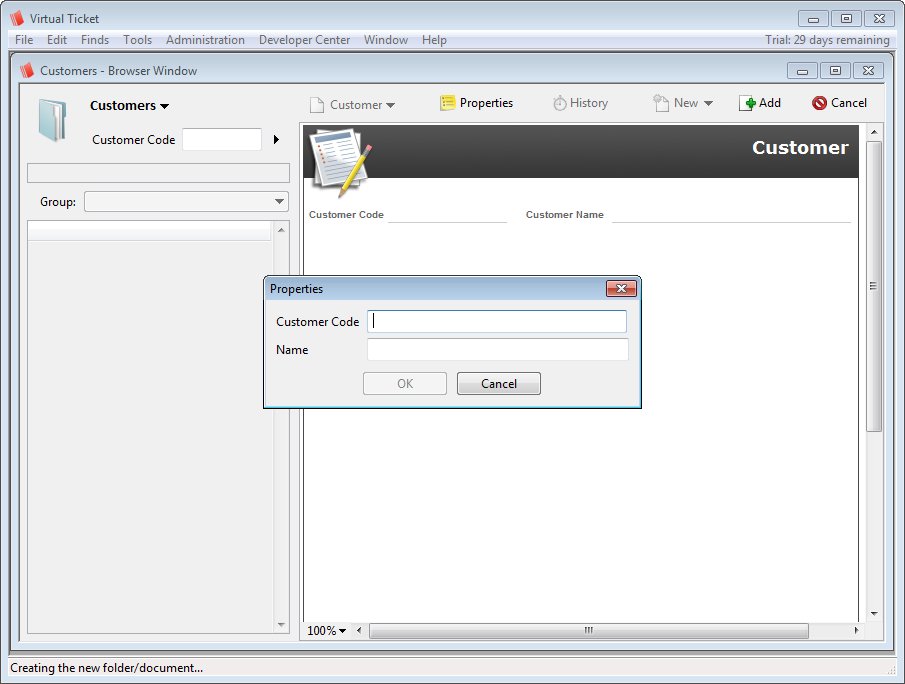Click the Add toolbar label
This screenshot has height=684, width=905.
(x=769, y=103)
